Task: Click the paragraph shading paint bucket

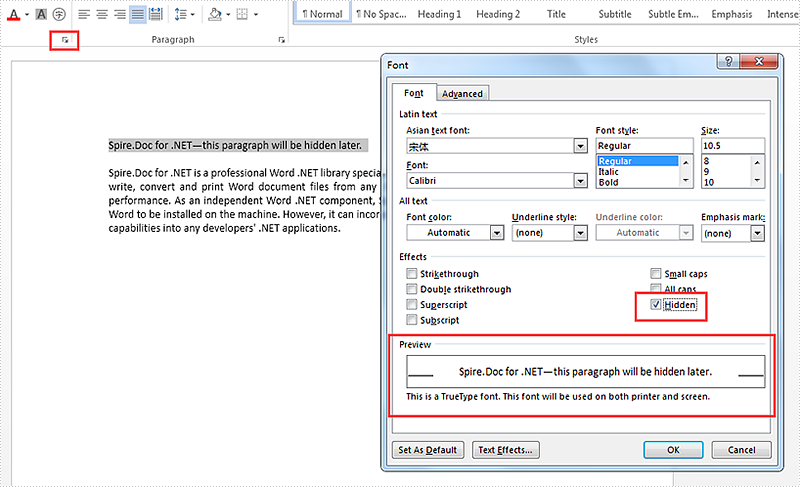Action: coord(215,14)
